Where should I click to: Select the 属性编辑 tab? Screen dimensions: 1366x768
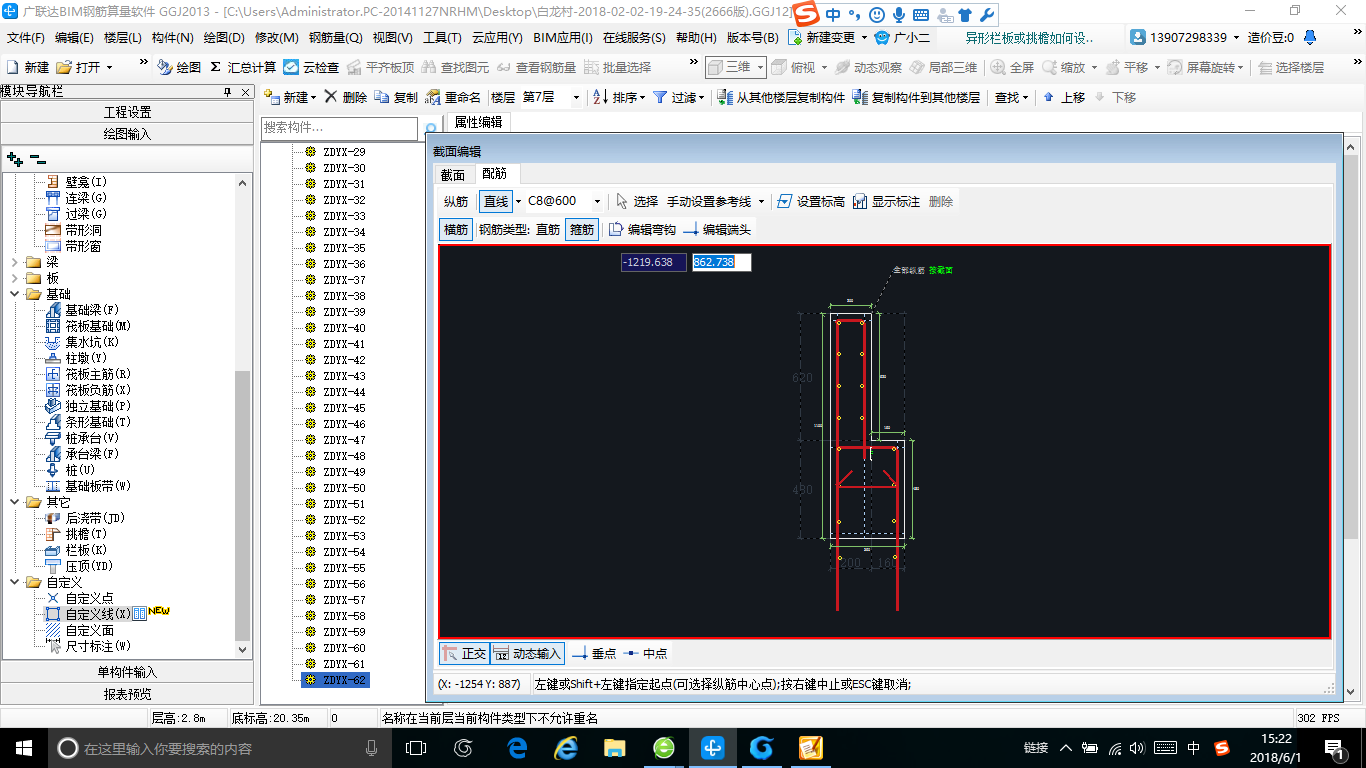pos(478,122)
